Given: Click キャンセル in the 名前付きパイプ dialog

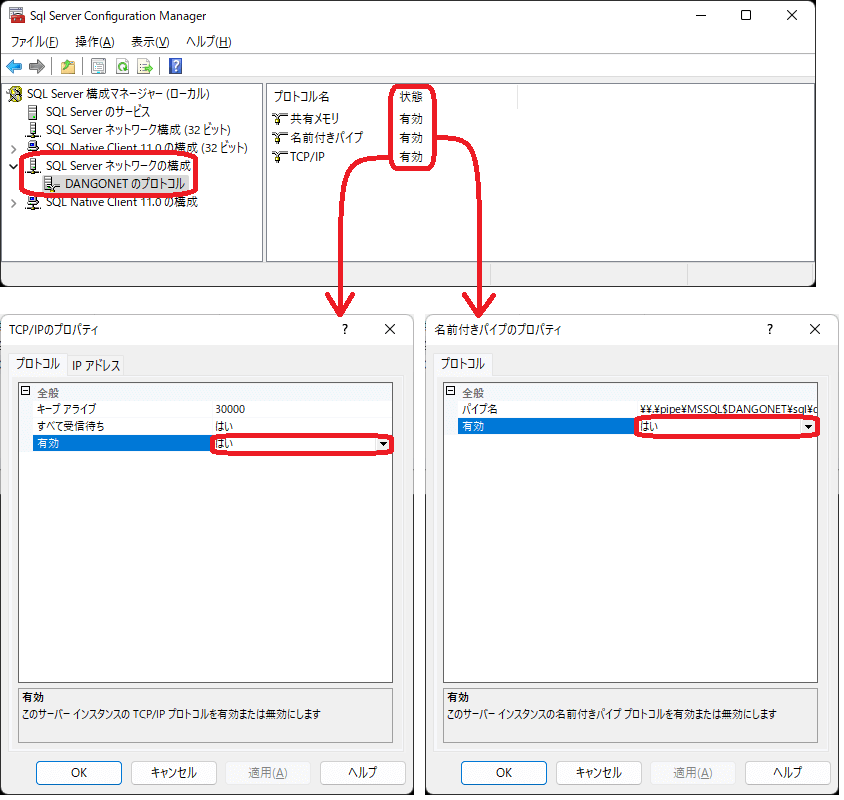Looking at the screenshot, I should click(598, 773).
